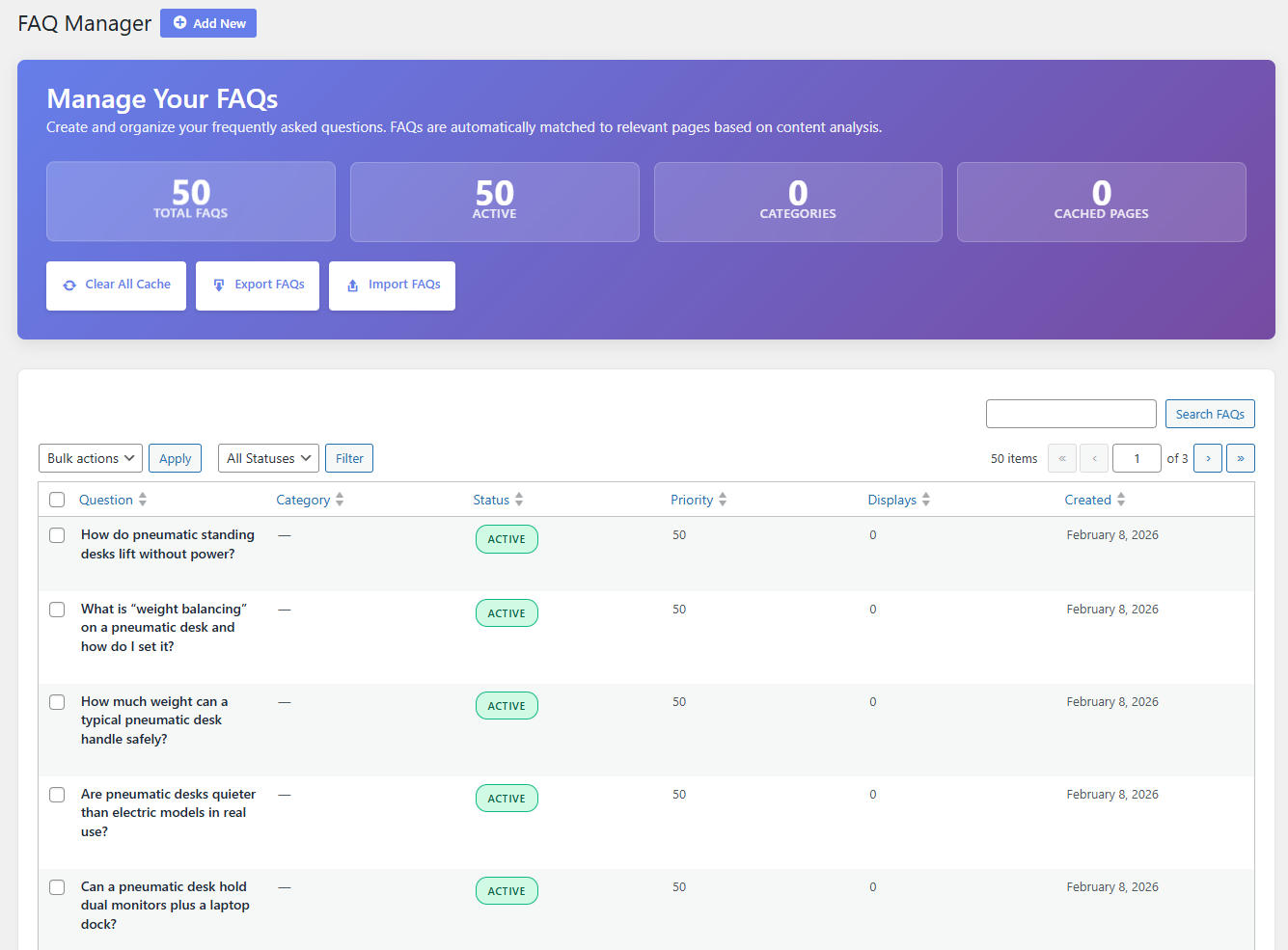Toggle the select-all checkbox in table header

tap(57, 500)
